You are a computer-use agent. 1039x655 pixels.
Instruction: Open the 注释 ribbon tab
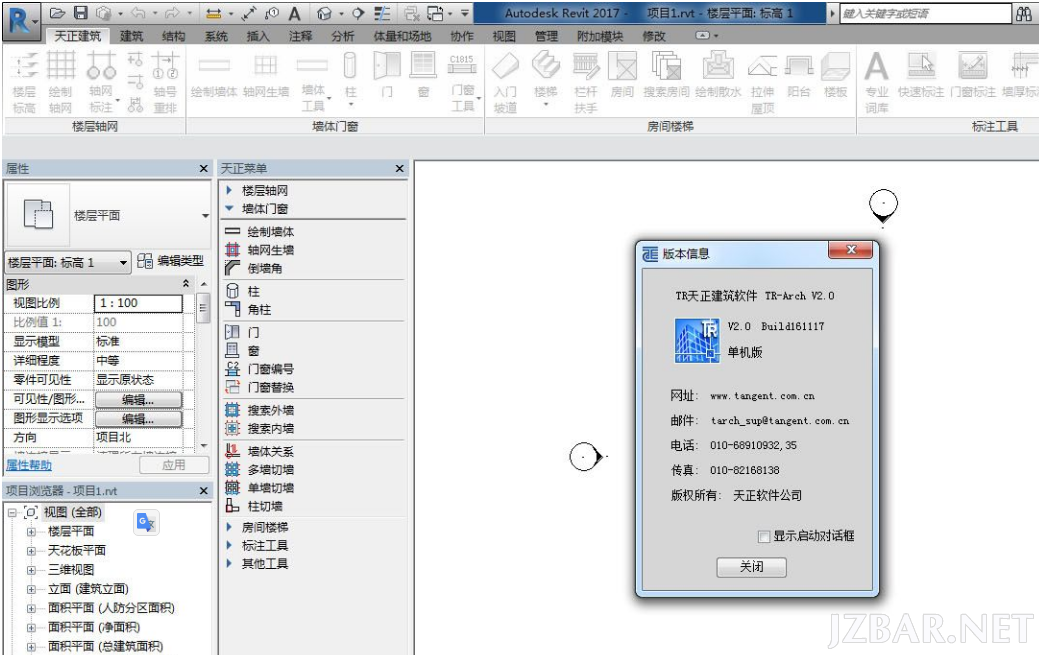tap(300, 36)
